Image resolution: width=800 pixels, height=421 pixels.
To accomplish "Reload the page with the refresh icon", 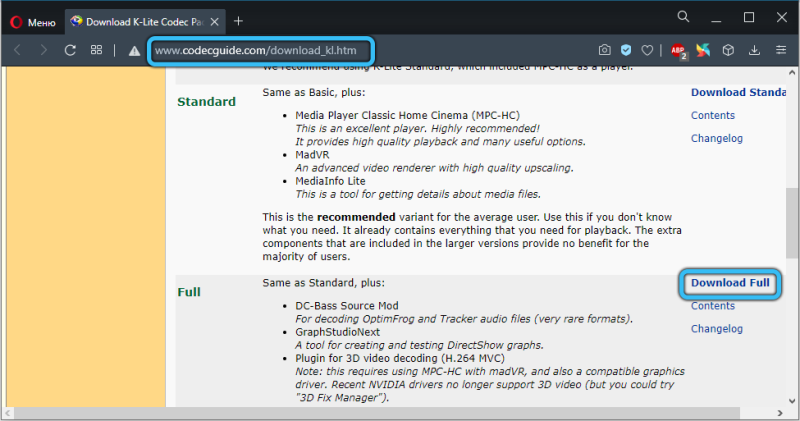I will (70, 50).
